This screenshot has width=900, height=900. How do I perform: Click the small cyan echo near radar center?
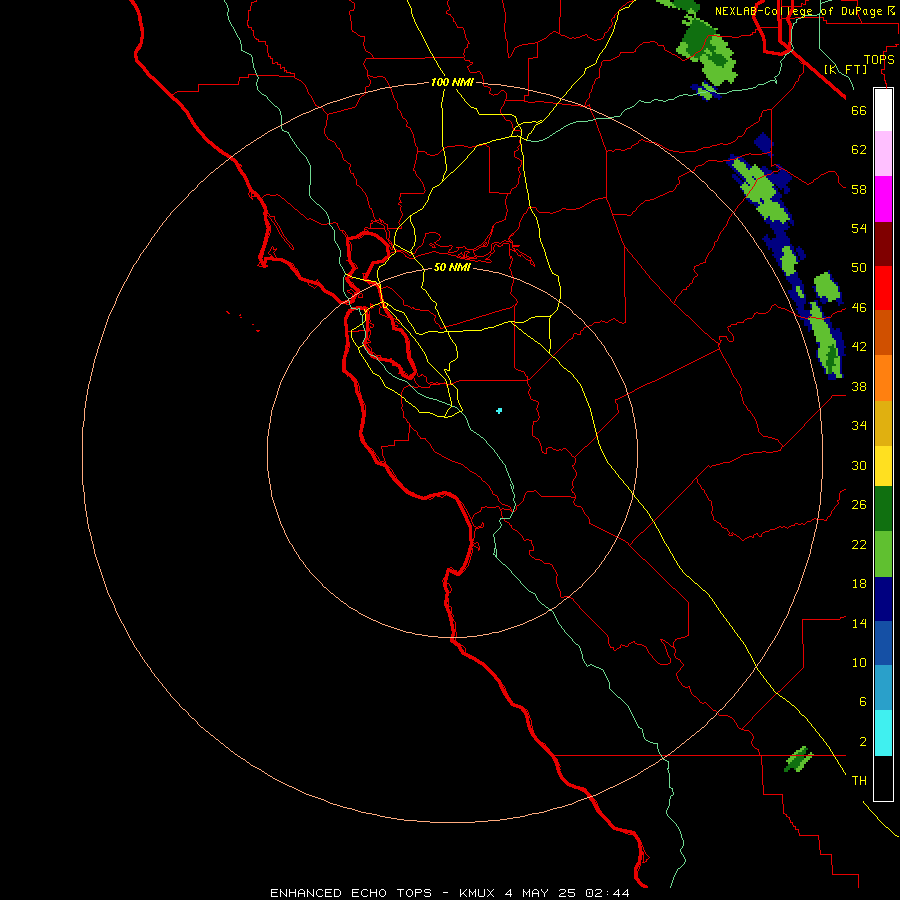[x=499, y=410]
